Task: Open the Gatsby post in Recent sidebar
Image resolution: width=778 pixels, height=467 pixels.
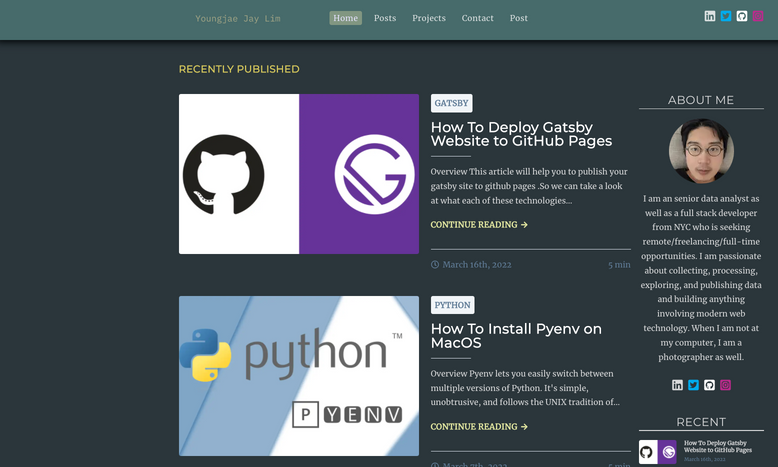Action: [717, 447]
